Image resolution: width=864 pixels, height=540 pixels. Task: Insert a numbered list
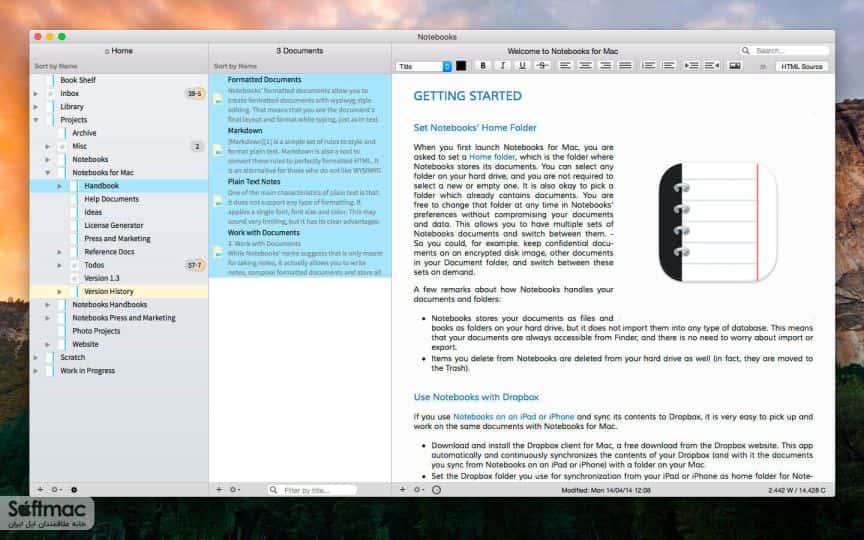649,66
